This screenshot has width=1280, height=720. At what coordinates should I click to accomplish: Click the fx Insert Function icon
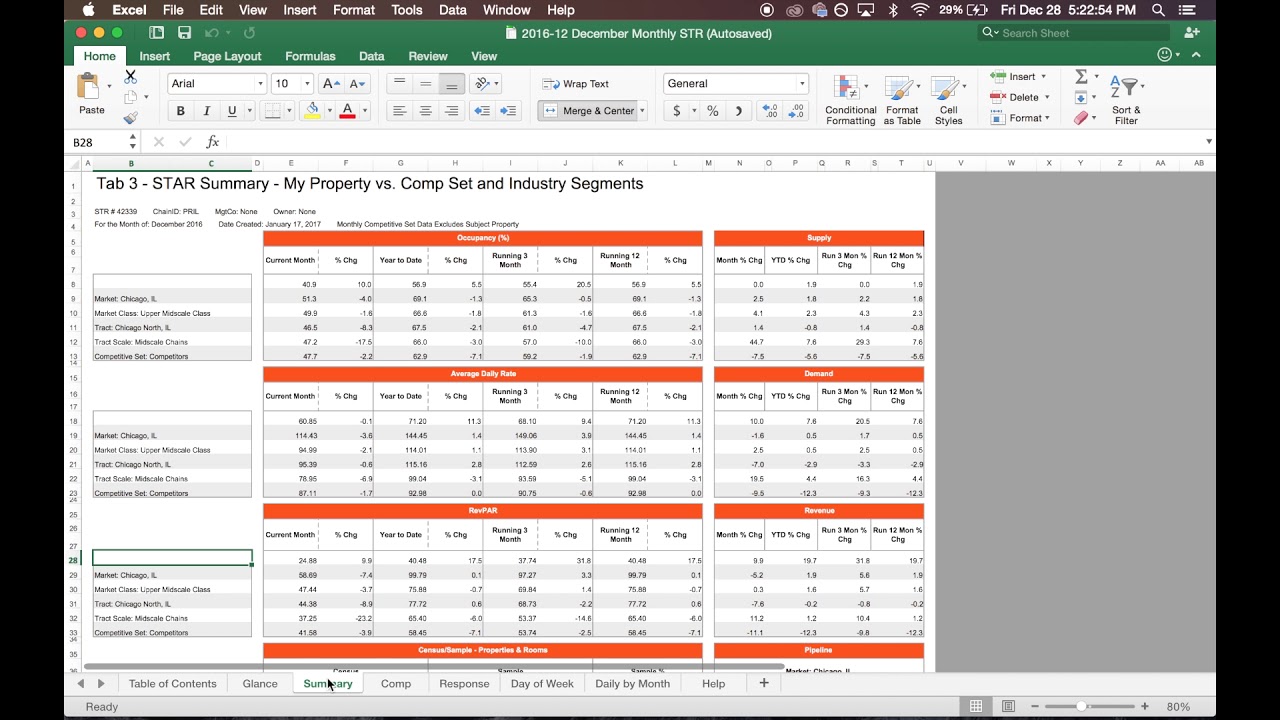pos(212,142)
